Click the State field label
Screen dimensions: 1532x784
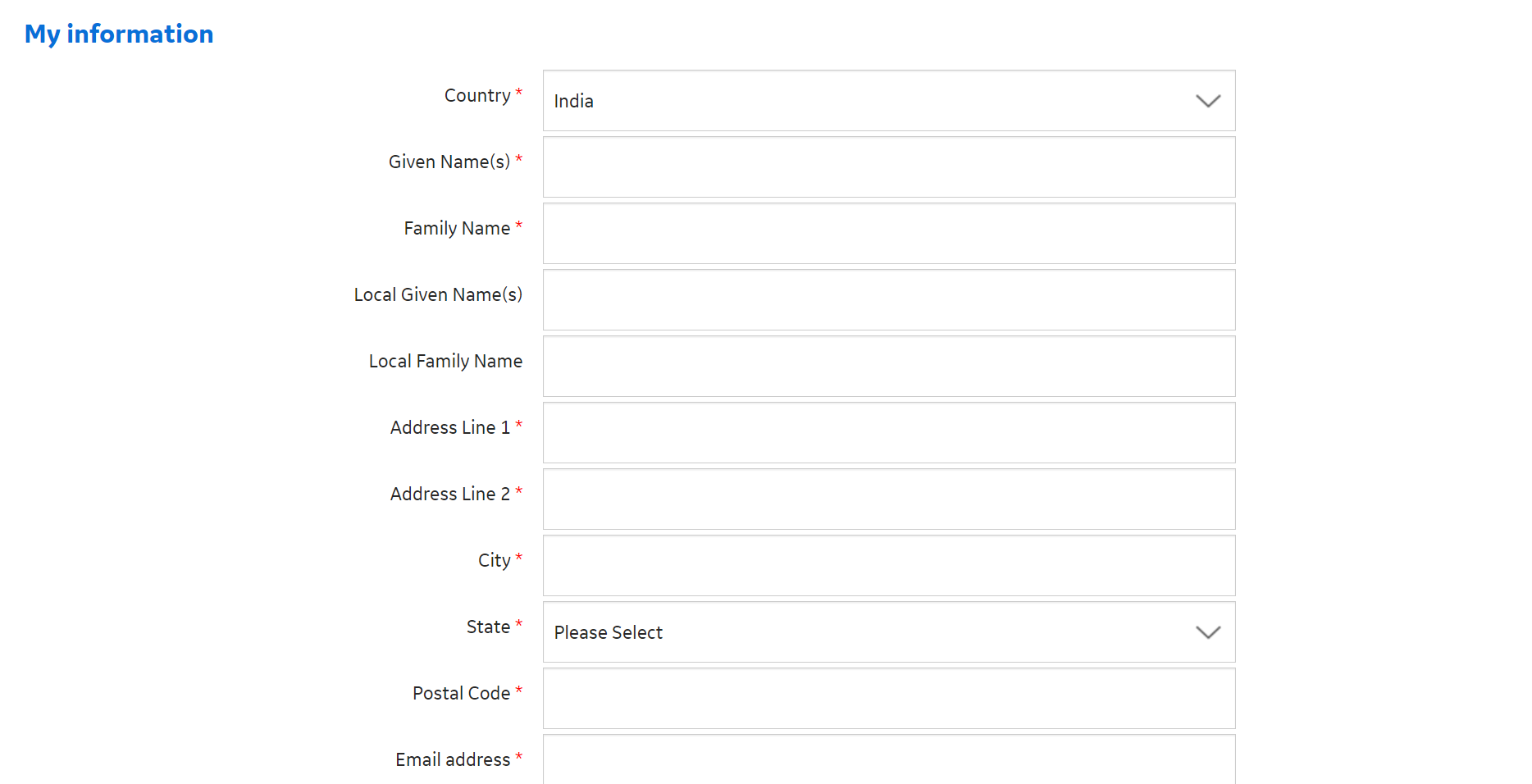click(x=488, y=627)
